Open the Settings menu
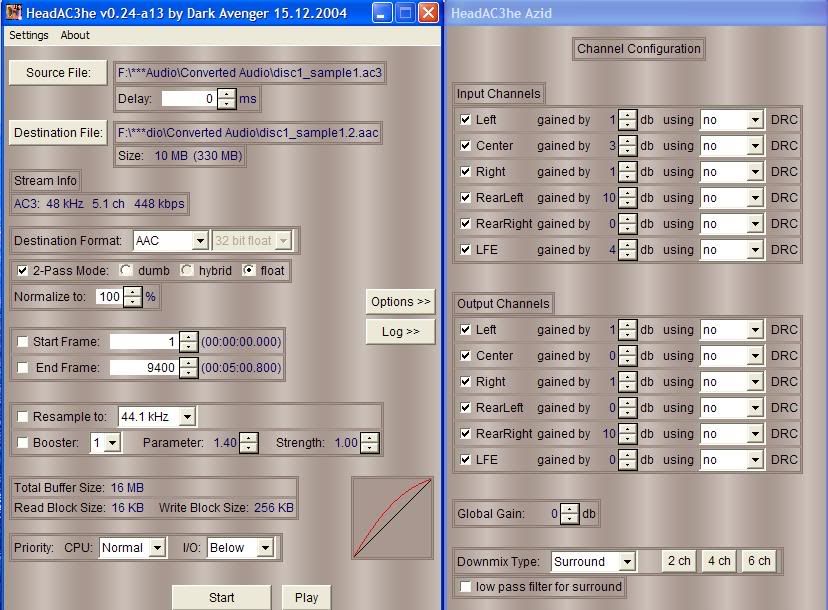Screen dimensions: 828x610 pyautogui.click(x=29, y=35)
